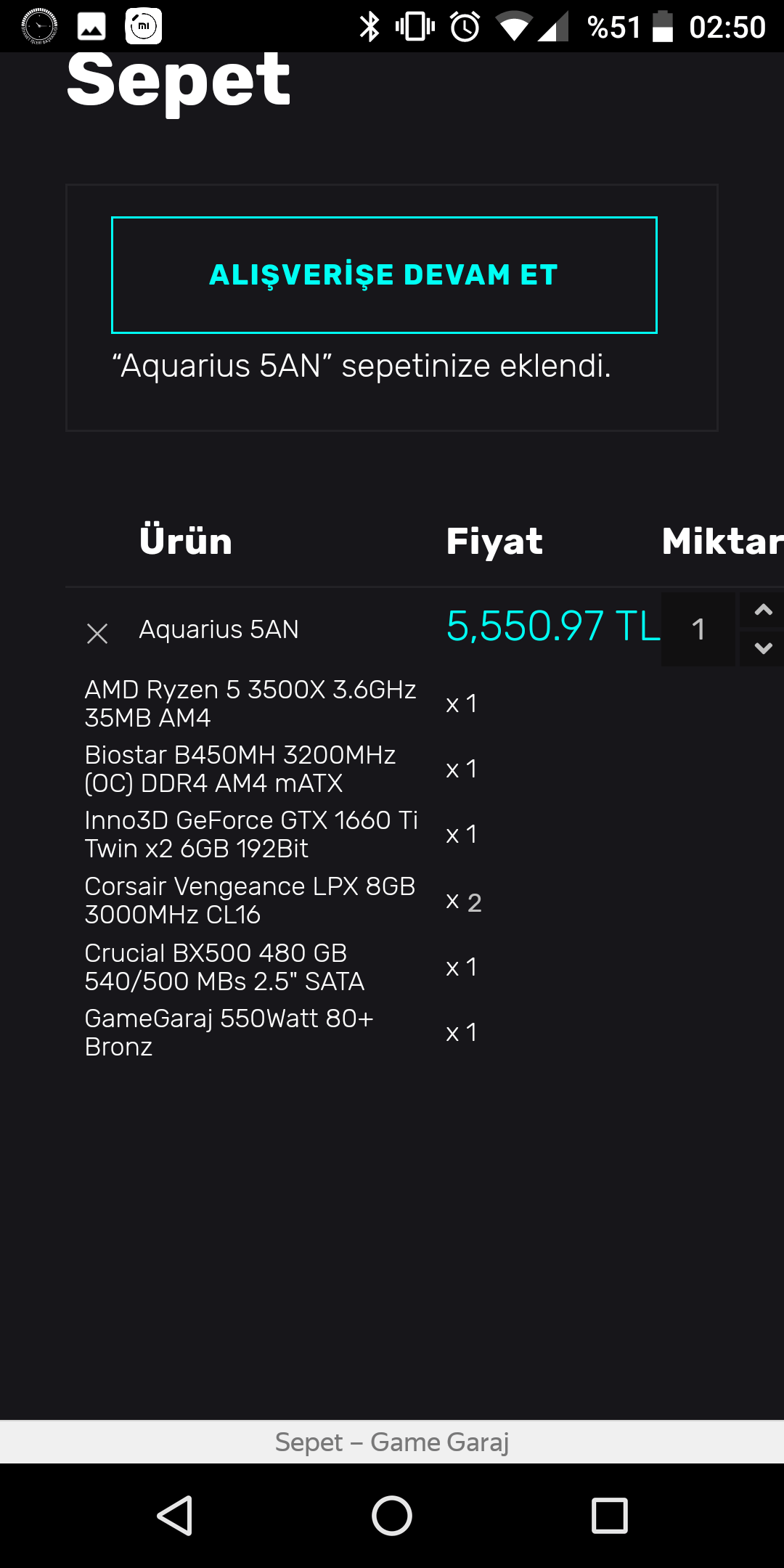
Task: Tap the Bluetooth status icon
Action: [x=369, y=27]
